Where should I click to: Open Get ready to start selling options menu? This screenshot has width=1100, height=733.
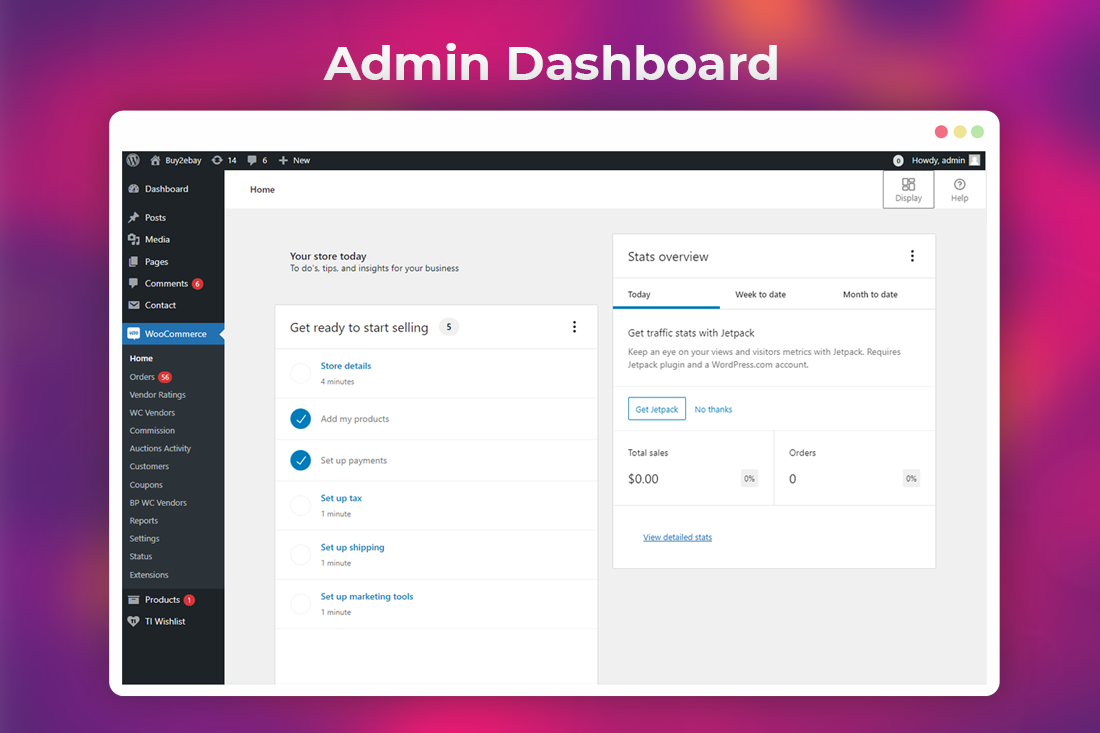pos(575,327)
